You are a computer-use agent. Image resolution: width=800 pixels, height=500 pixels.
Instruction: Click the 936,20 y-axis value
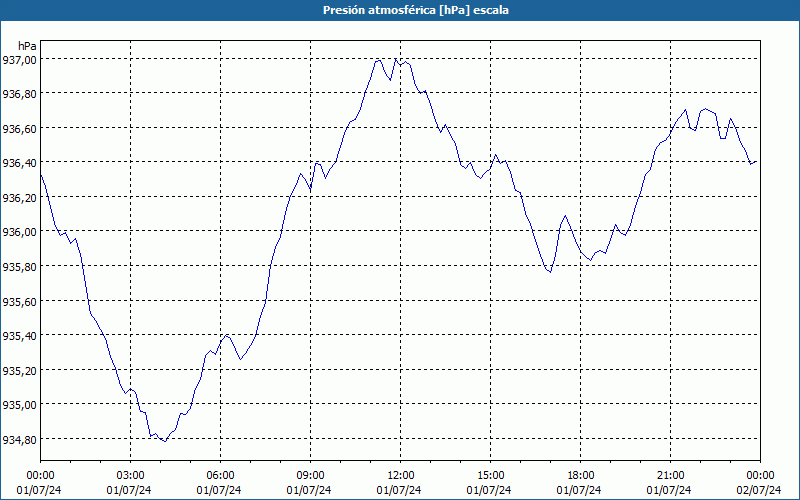coord(20,198)
